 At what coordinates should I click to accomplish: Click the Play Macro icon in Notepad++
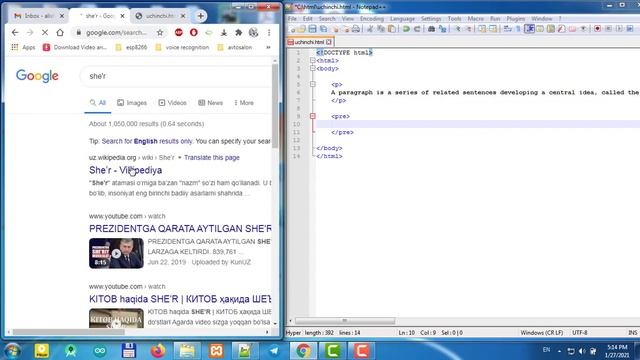pyautogui.click(x=619, y=29)
